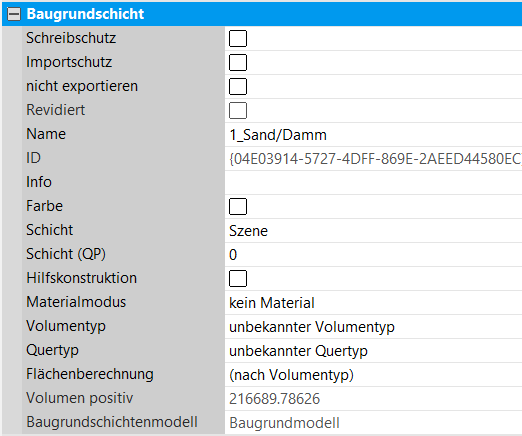Open the Quertyp dropdown
The width and height of the screenshot is (522, 436).
pos(373,351)
